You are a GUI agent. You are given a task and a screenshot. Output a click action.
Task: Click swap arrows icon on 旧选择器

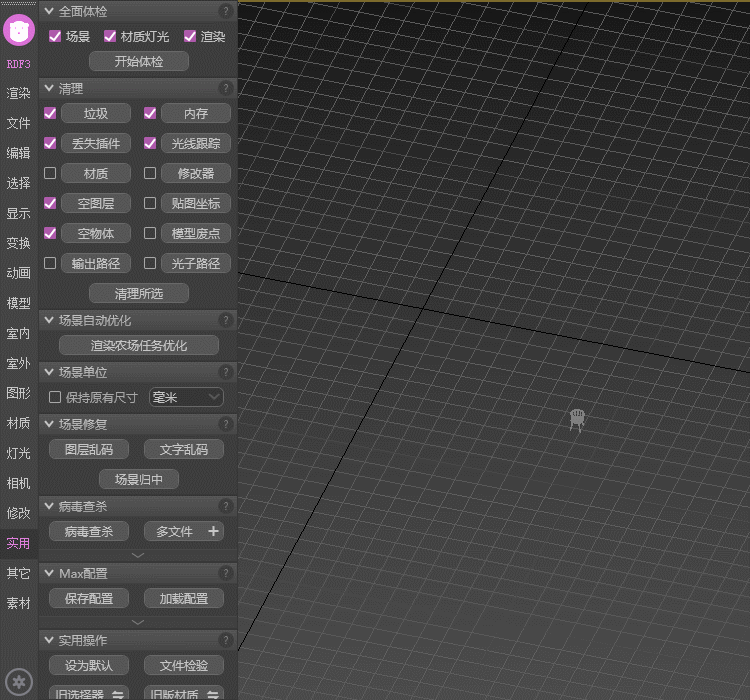118,694
